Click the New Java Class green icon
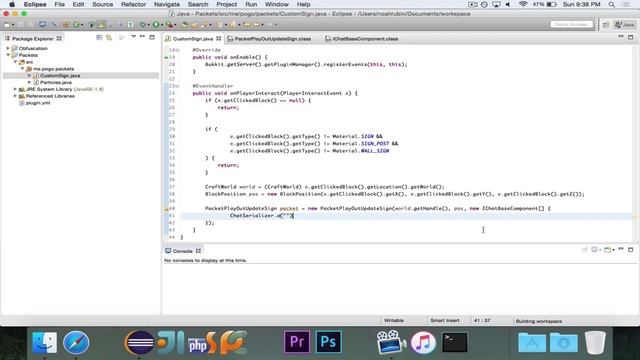 click(x=76, y=25)
